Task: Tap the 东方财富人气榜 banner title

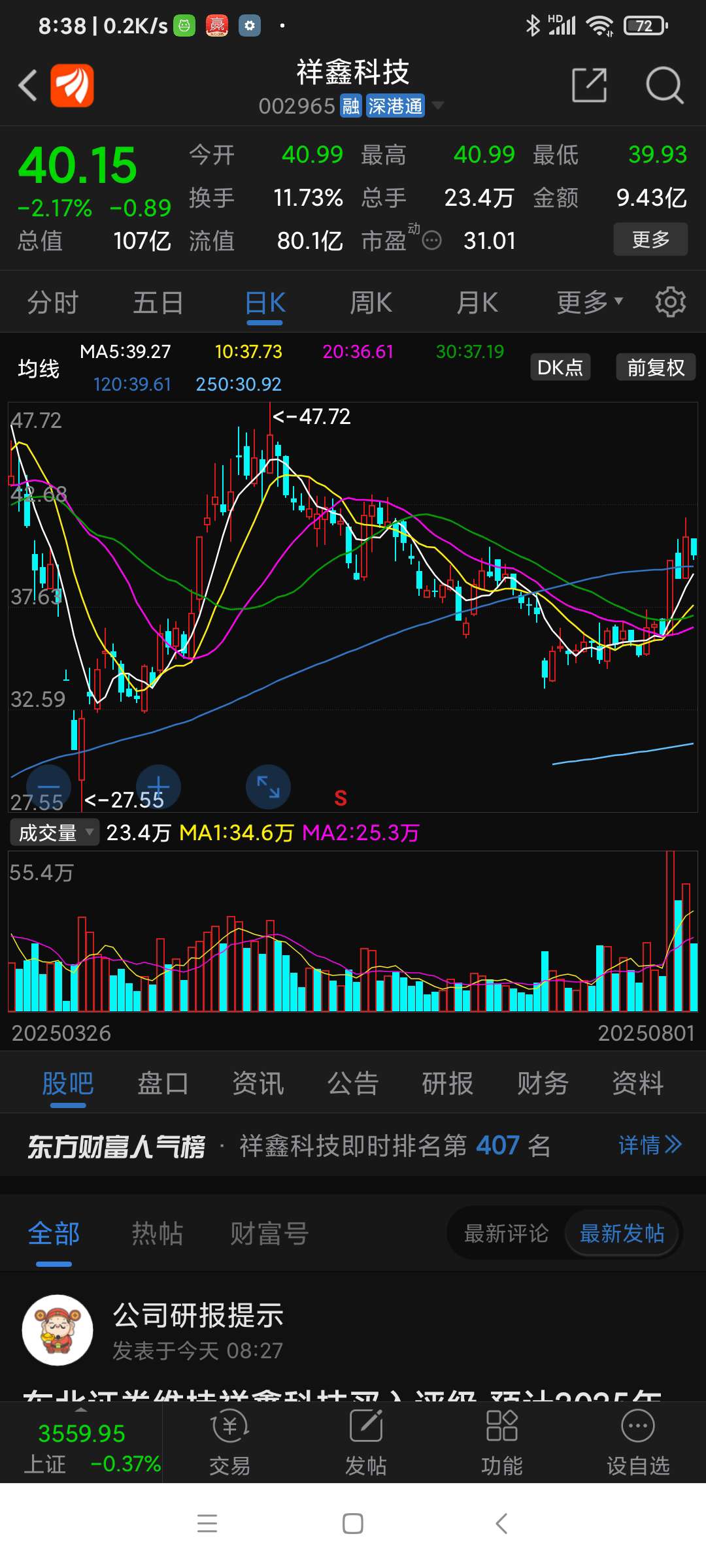Action: click(x=116, y=1146)
